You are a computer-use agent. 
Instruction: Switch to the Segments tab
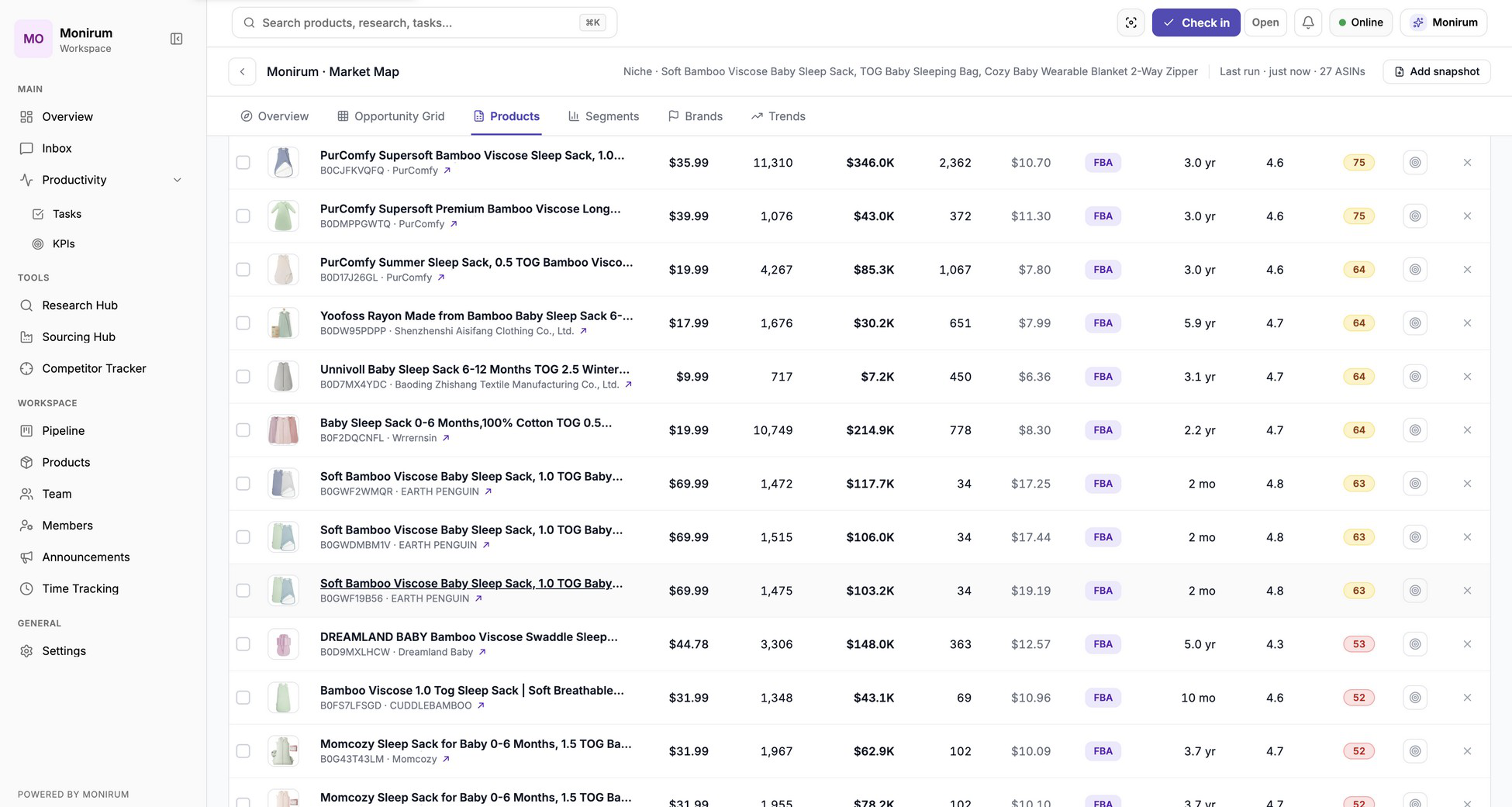click(603, 116)
